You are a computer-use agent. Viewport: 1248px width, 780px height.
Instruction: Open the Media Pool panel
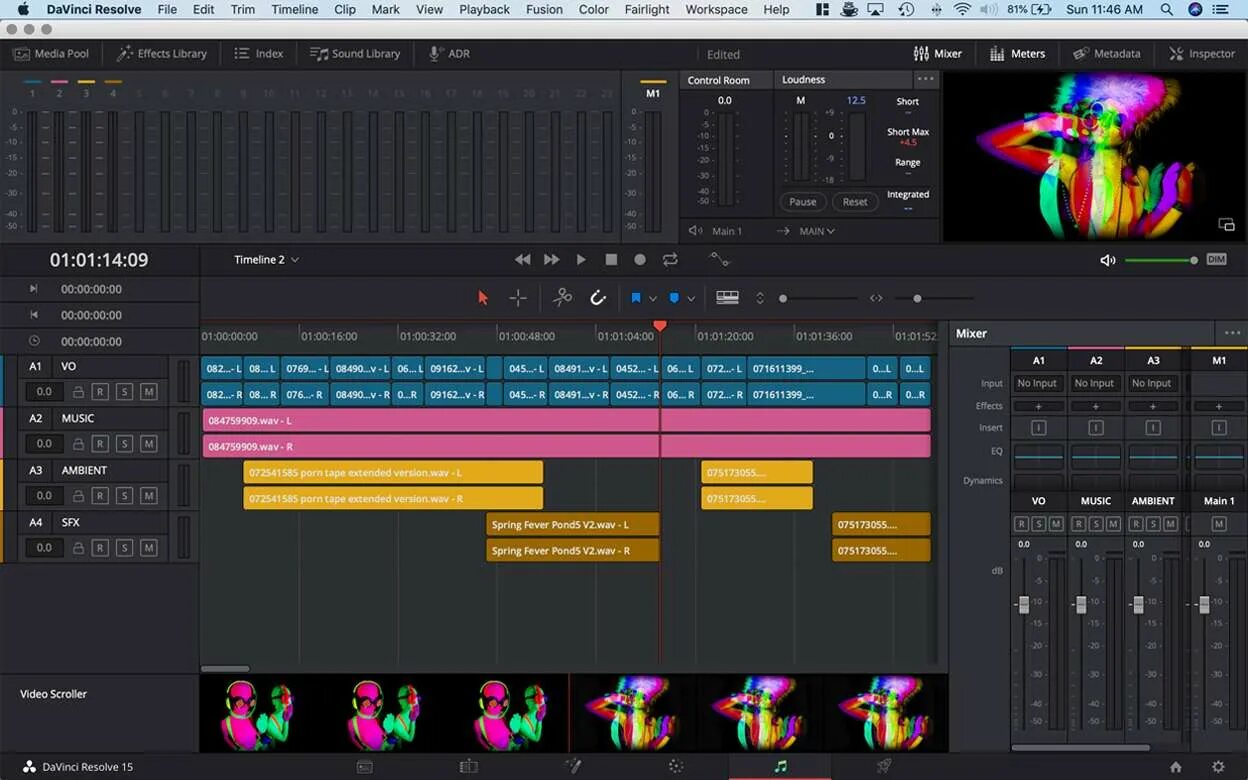pos(51,54)
